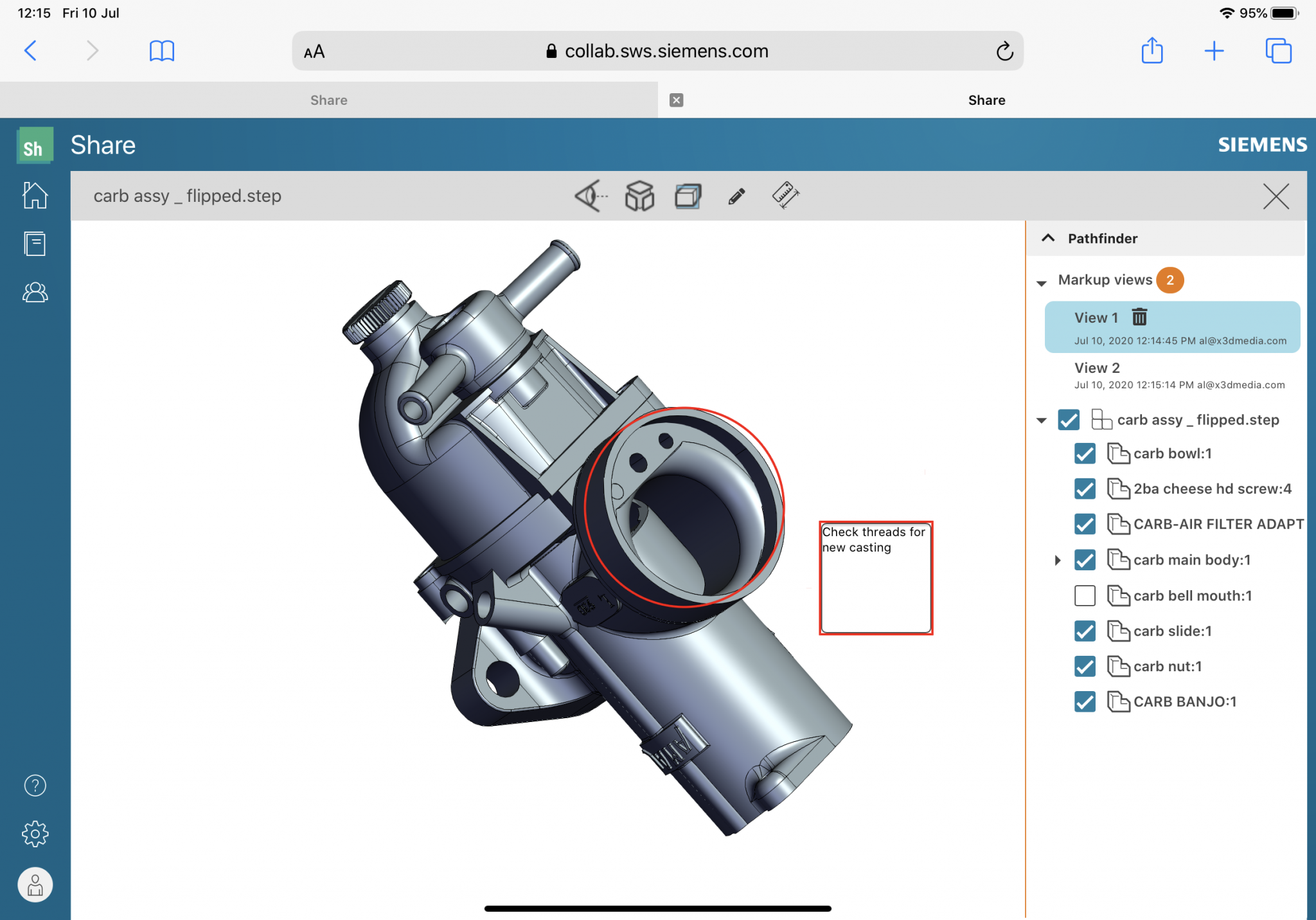Select View 2 in Markup views

(x=1097, y=368)
